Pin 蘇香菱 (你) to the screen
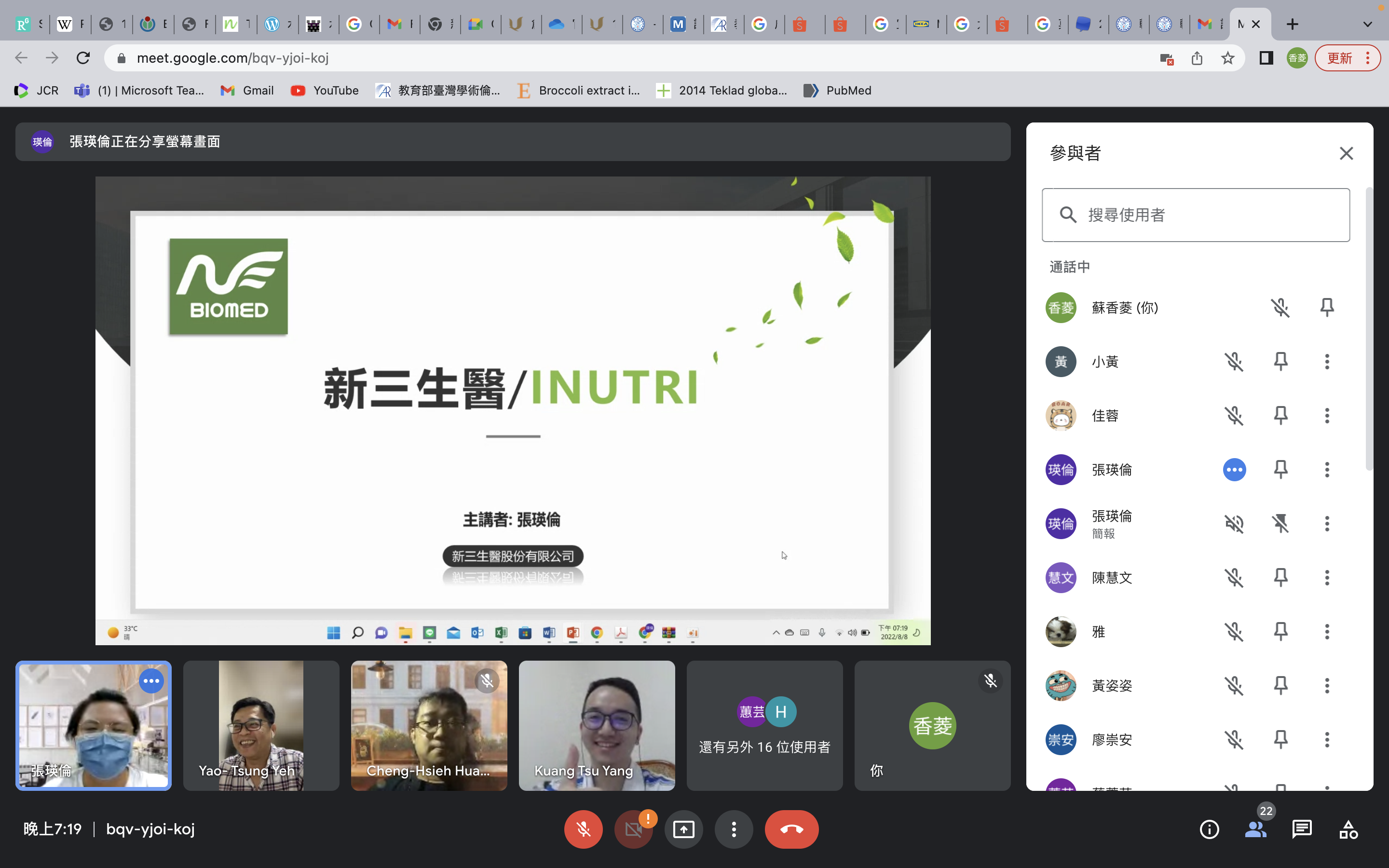 pyautogui.click(x=1326, y=308)
